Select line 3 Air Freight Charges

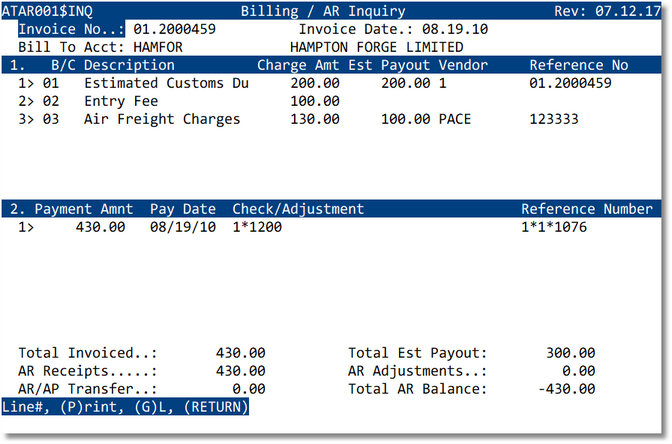click(162, 119)
